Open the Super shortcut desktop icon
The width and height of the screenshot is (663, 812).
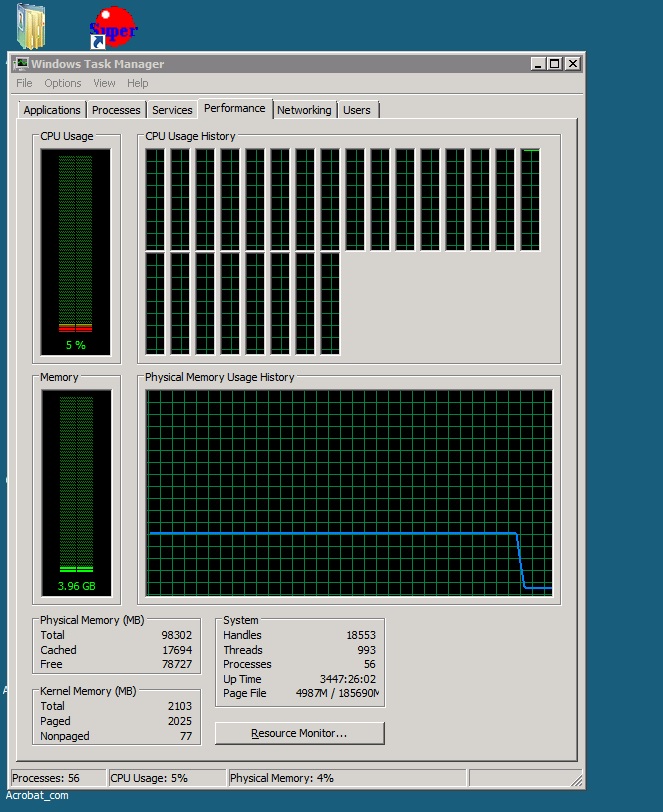112,27
